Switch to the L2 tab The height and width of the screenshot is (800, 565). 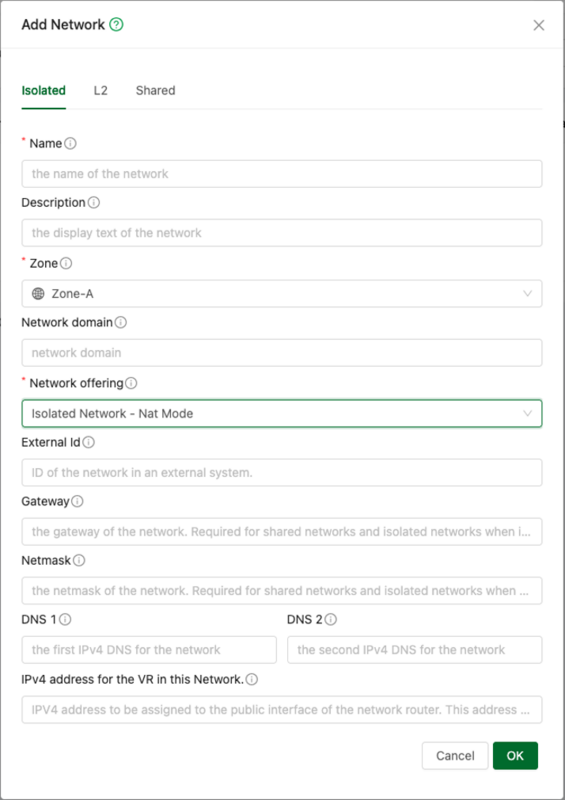(101, 91)
